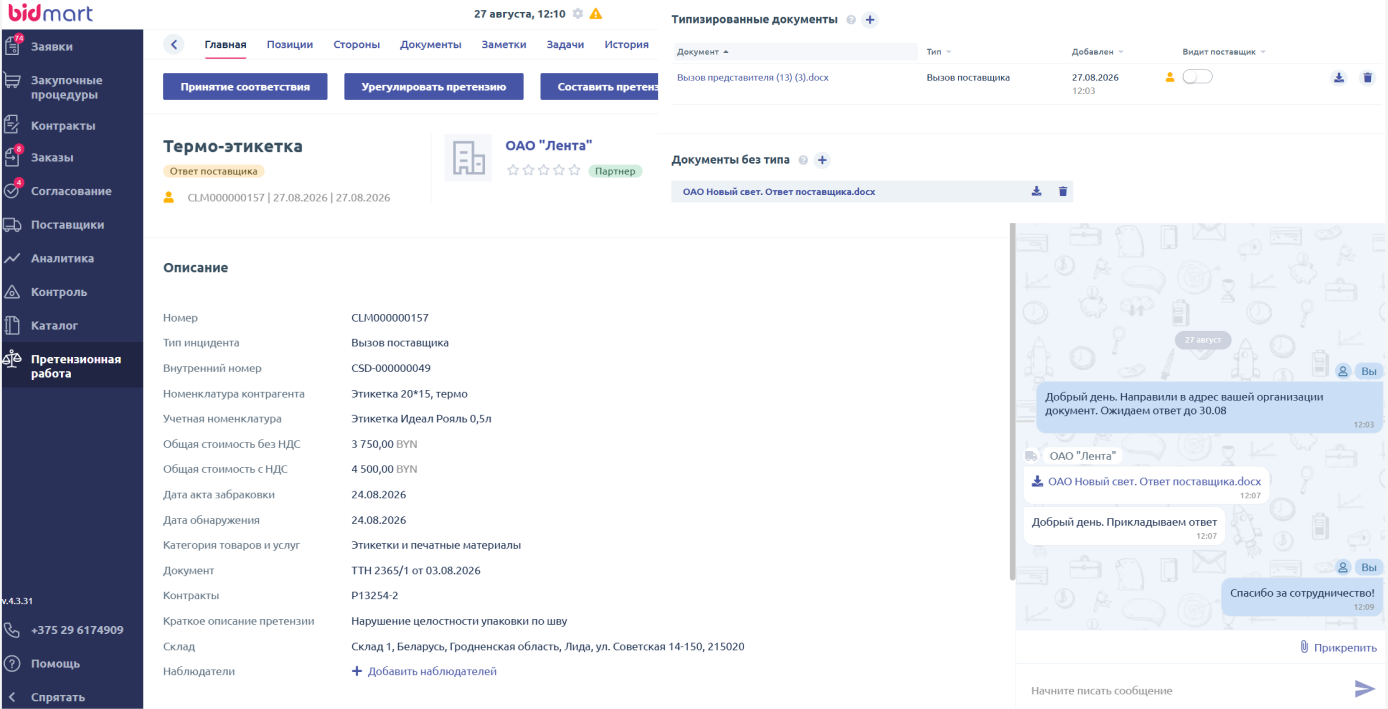The width and height of the screenshot is (1388, 709).
Task: Collapse sidebar with Спрятать
Action: [x=58, y=697]
